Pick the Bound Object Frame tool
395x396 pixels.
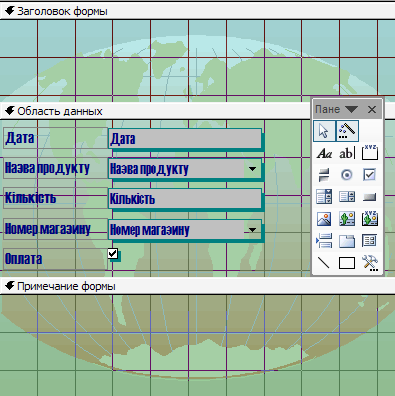pyautogui.click(x=370, y=219)
